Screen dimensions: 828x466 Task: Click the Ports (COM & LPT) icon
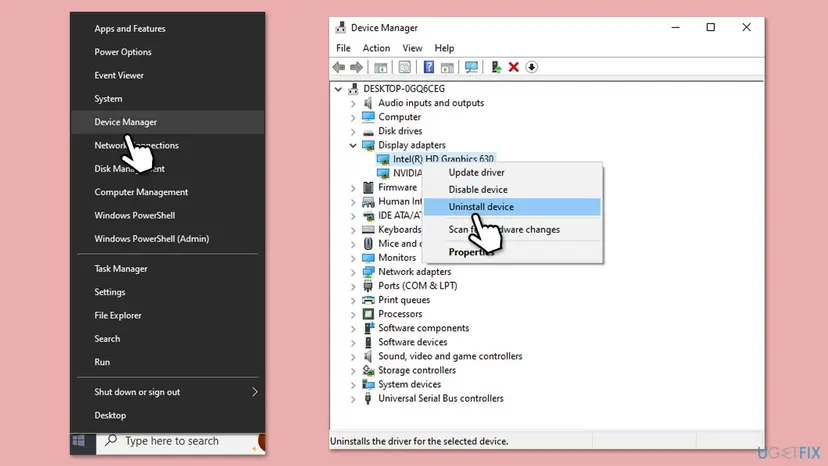click(x=368, y=286)
